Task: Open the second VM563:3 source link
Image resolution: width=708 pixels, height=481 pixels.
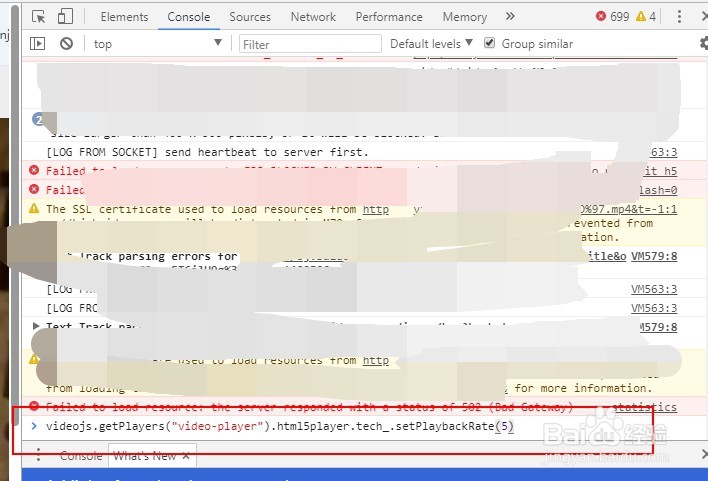Action: tap(654, 308)
